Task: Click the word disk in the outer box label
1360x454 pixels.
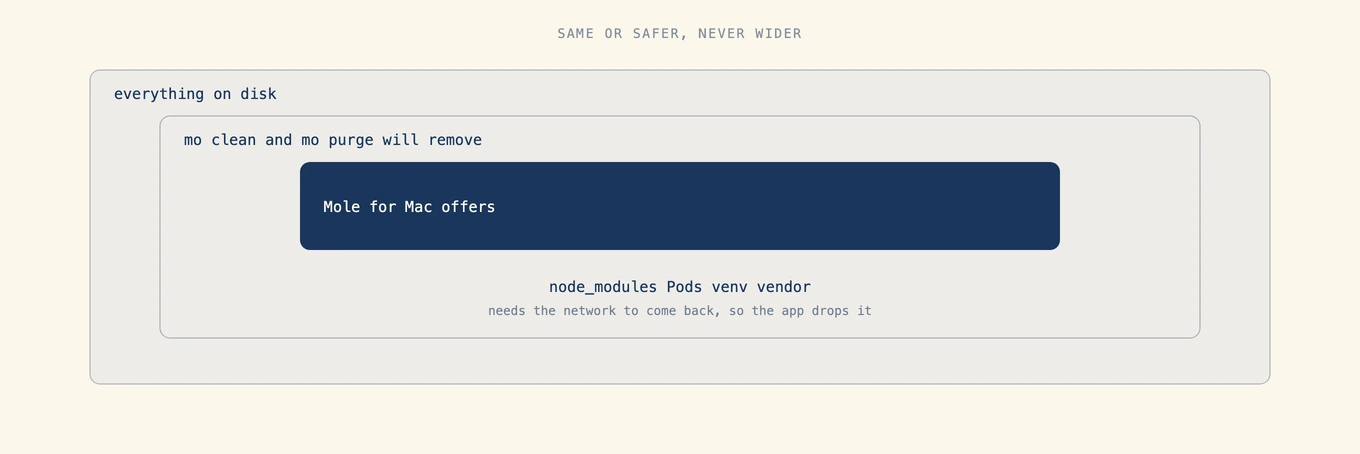Action: [258, 94]
